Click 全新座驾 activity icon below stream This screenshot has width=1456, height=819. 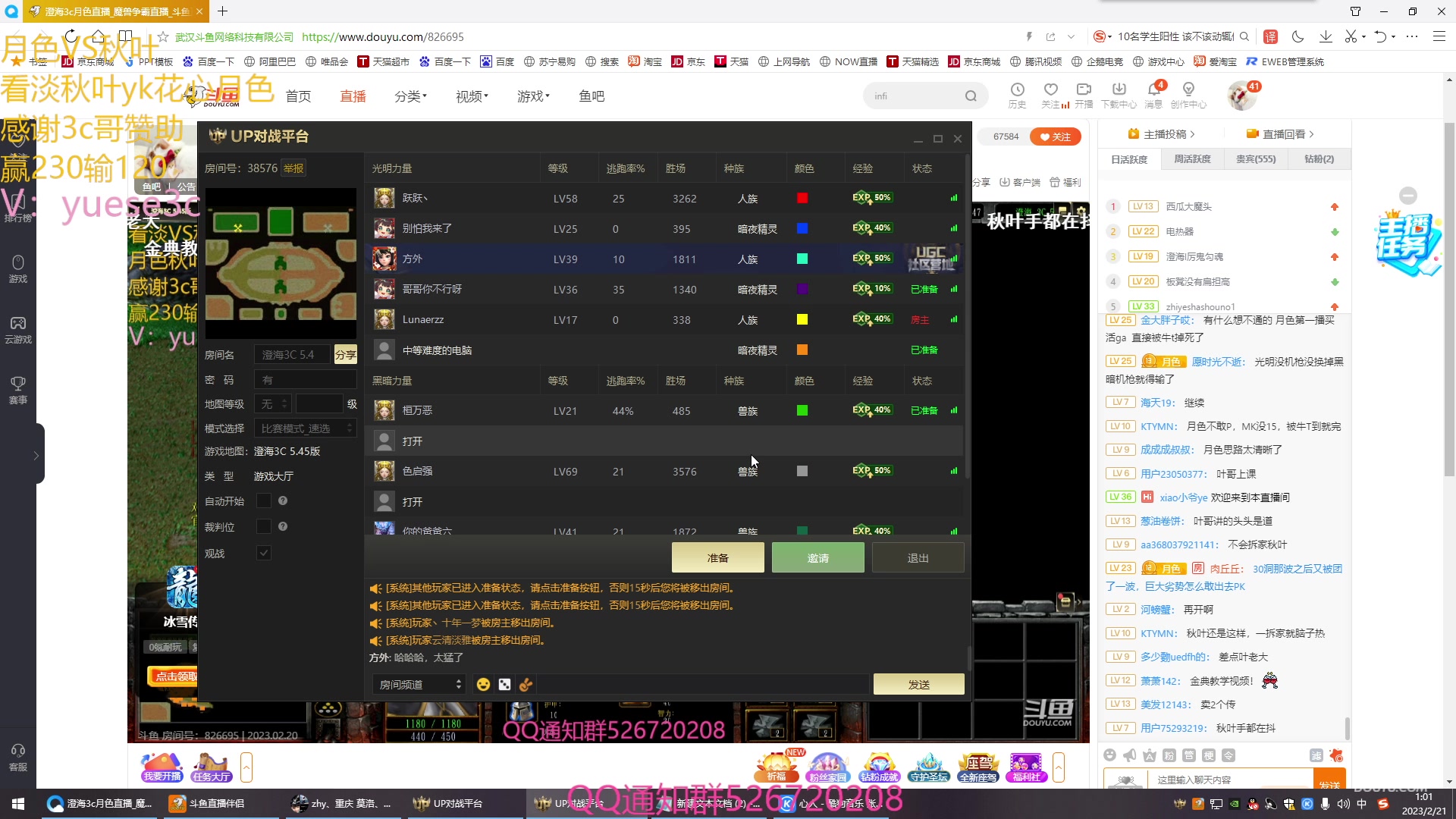click(x=978, y=767)
